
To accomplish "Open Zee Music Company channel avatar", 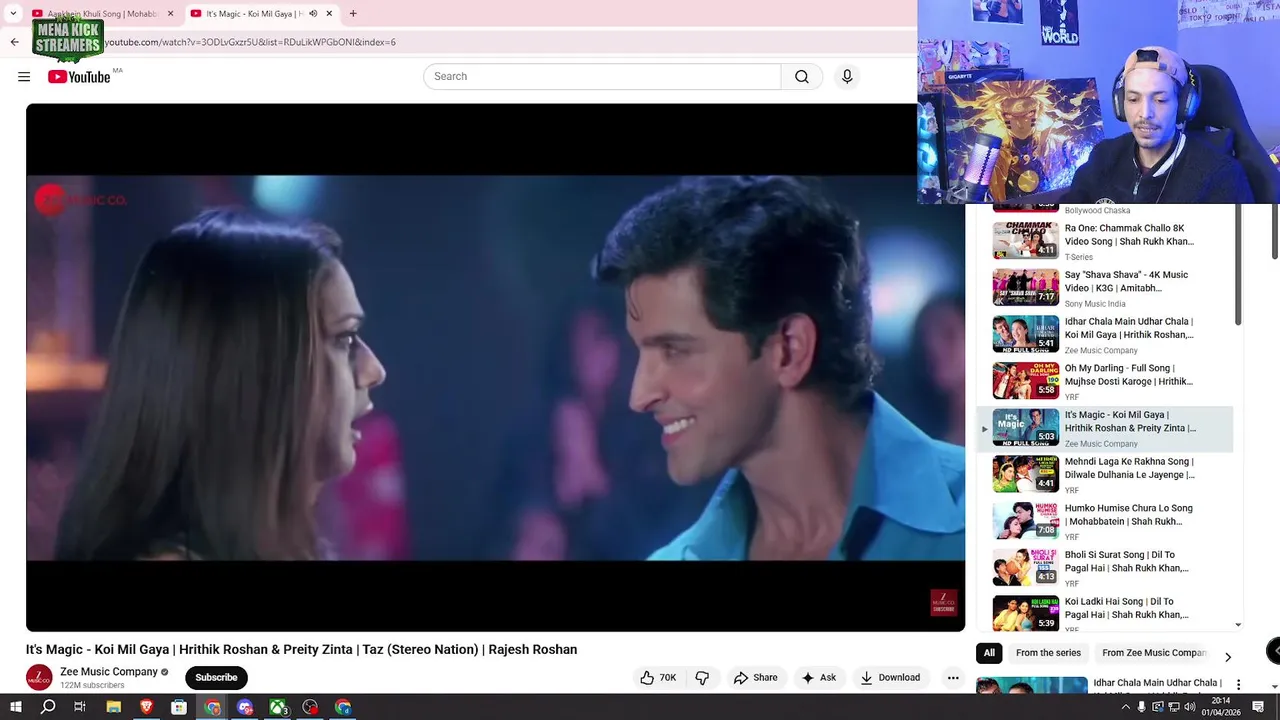I will click(39, 677).
